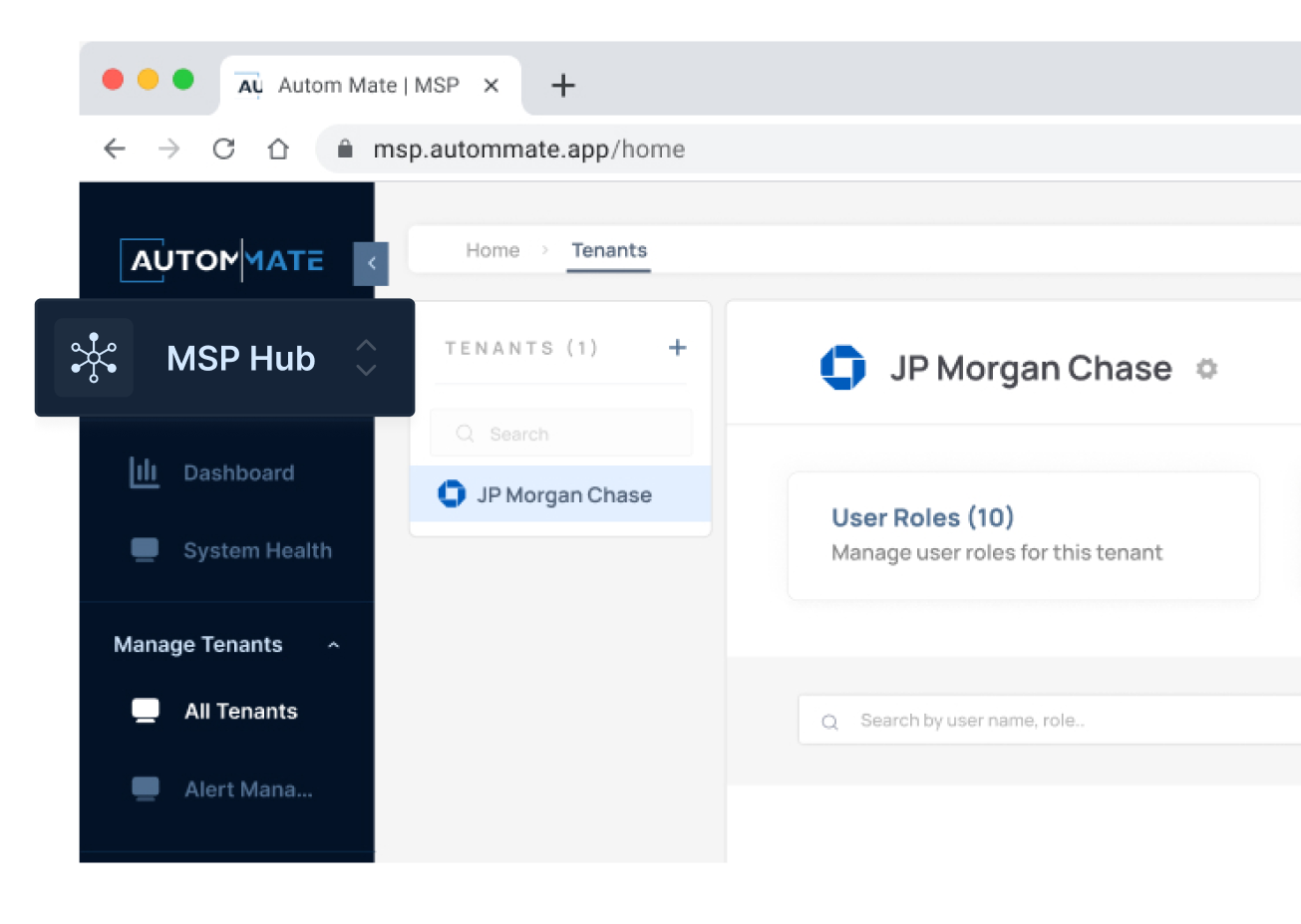Open Dashboard in sidebar
Image resolution: width=1301 pixels, height=924 pixels.
238,472
